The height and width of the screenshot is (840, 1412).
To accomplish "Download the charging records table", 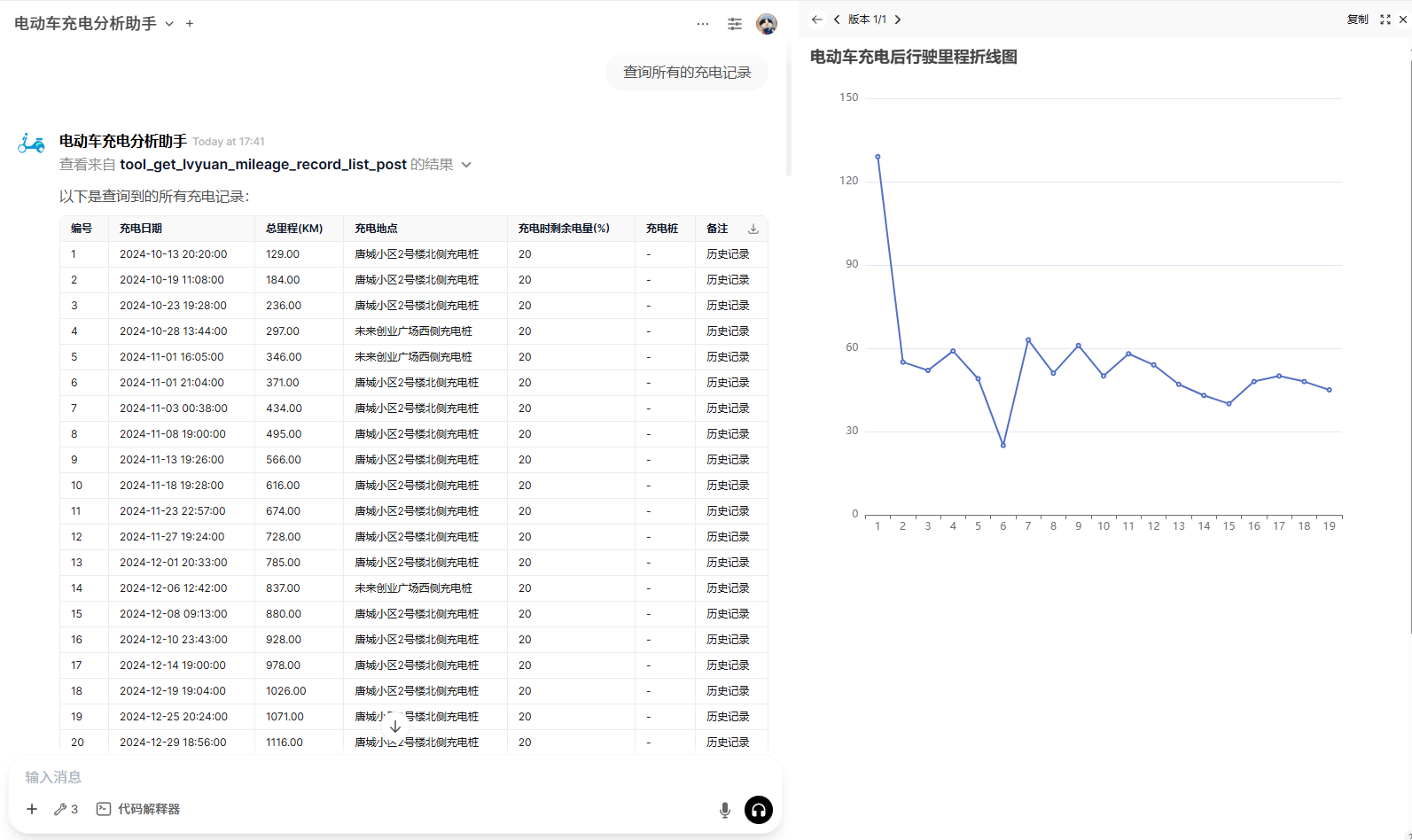I will 753,229.
